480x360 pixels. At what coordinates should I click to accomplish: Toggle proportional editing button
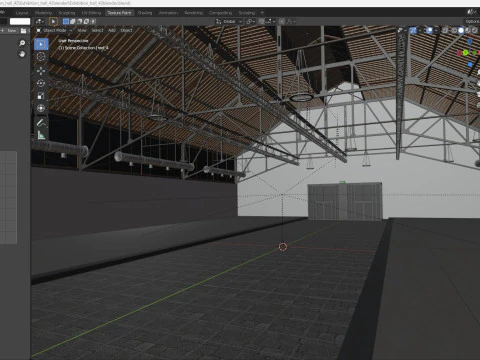tap(282, 21)
